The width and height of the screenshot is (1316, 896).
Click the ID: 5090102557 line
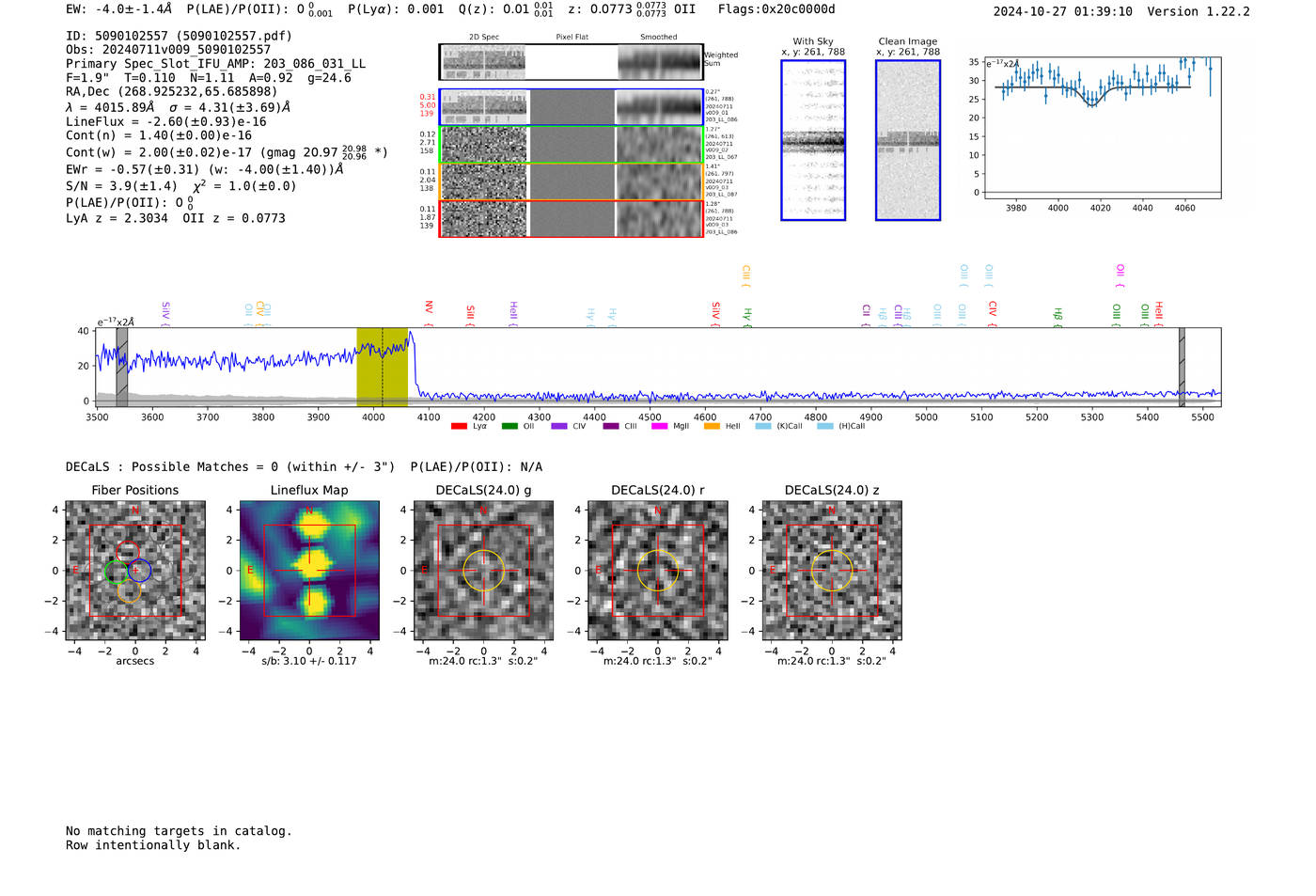coord(179,36)
